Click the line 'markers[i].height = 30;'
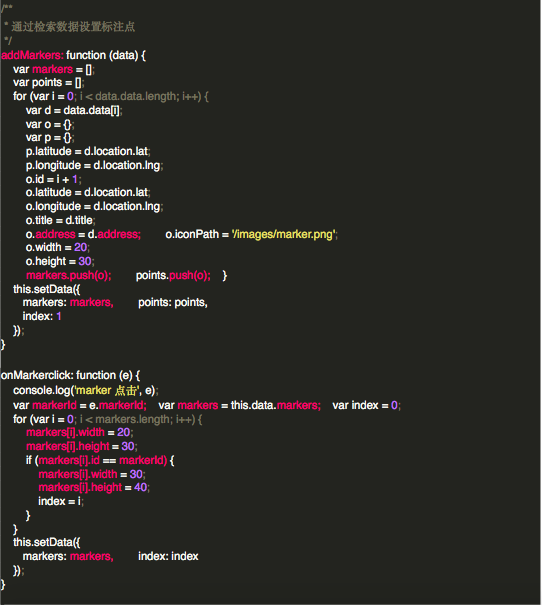Screen dimensions: 542x605 tap(82, 446)
